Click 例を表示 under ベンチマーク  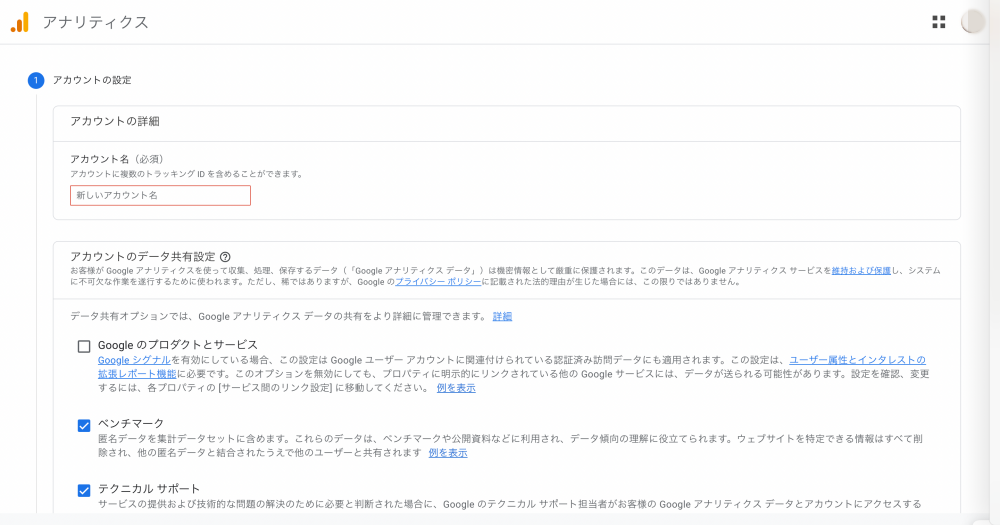(x=448, y=453)
